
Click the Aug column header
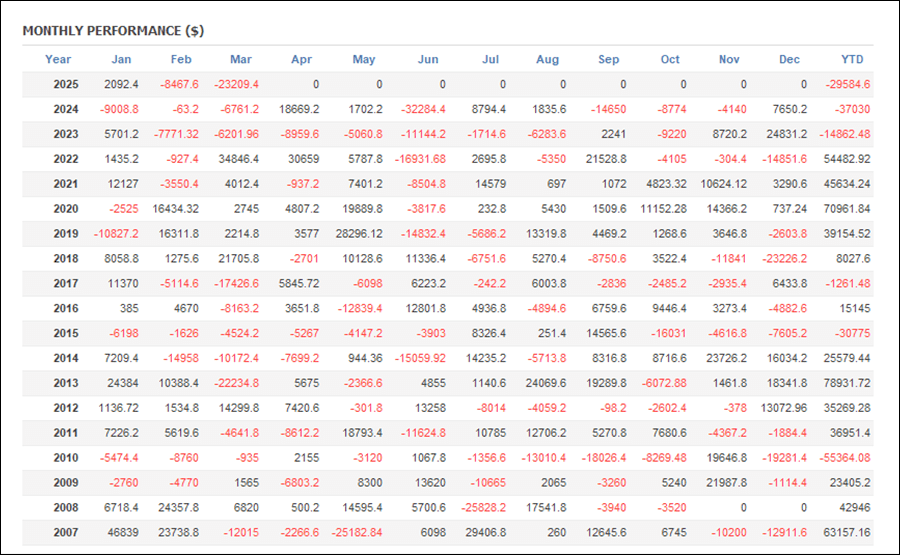click(548, 59)
